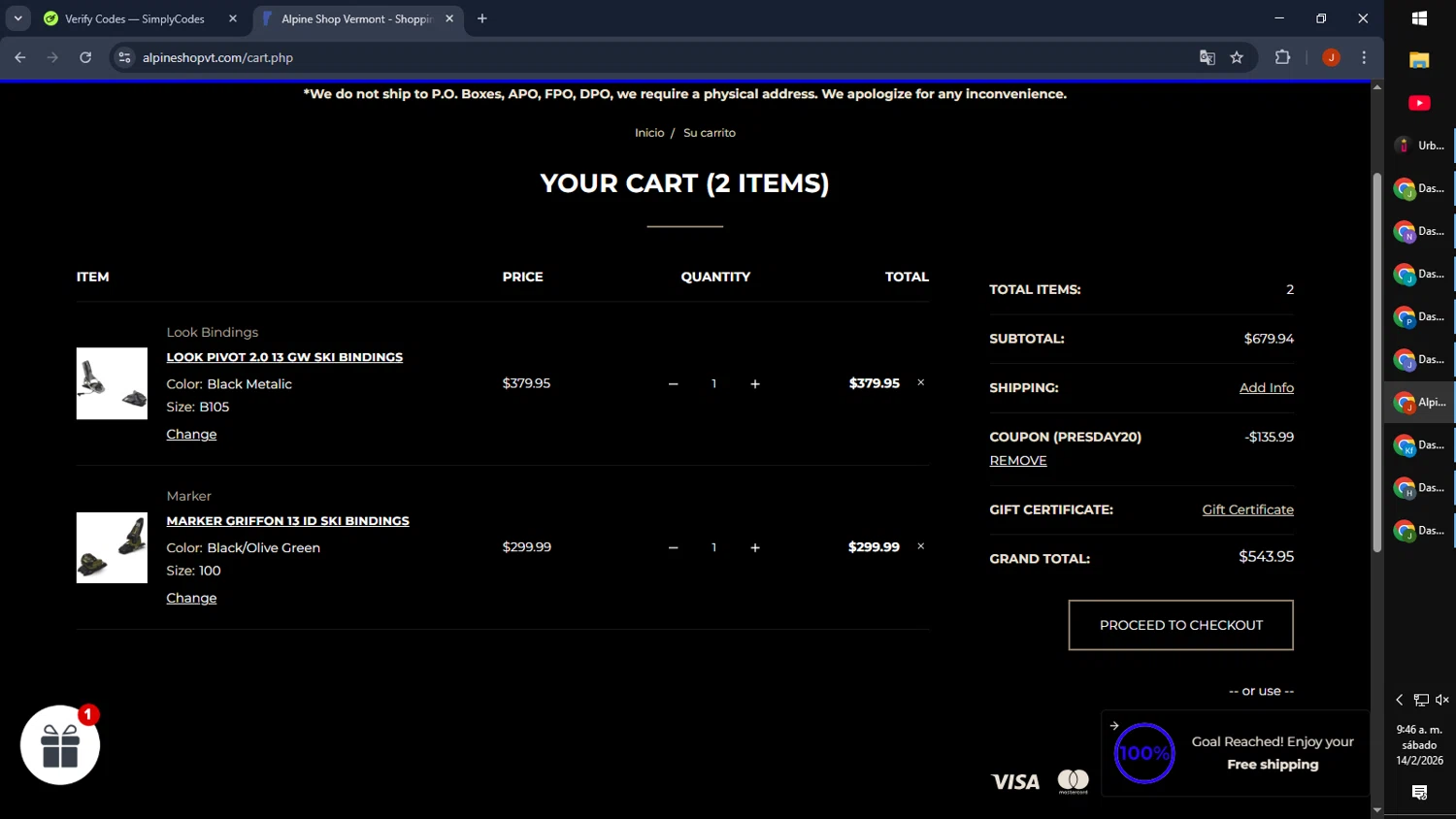Screen dimensions: 1456x819
Task: Remove Marker Griffon bindings with the X icon
Action: 921,546
